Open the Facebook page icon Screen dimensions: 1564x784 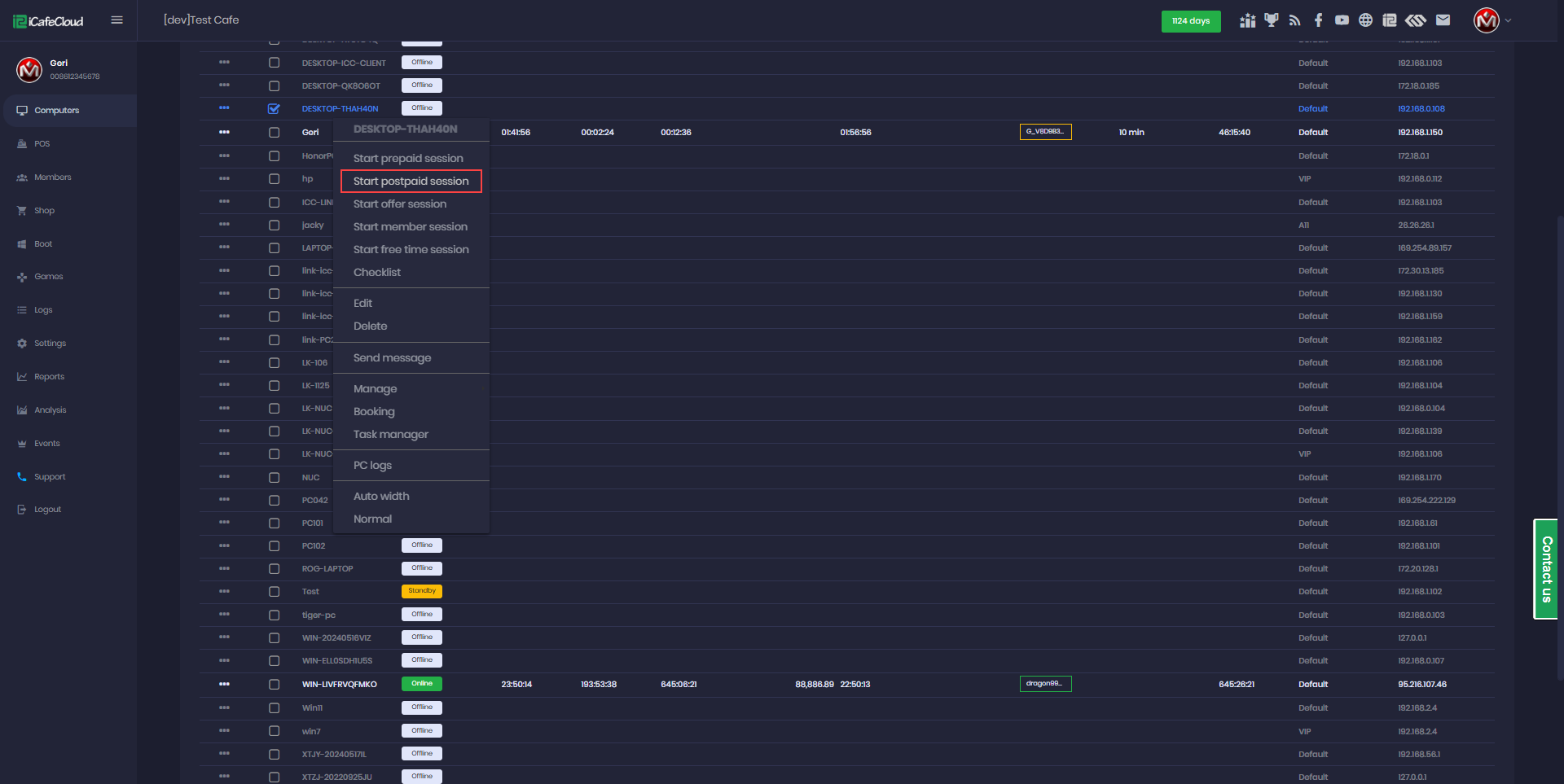coord(1318,20)
